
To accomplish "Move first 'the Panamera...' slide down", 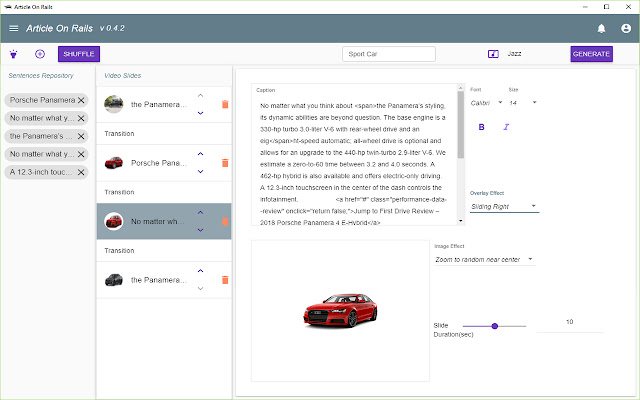I will click(x=200, y=113).
